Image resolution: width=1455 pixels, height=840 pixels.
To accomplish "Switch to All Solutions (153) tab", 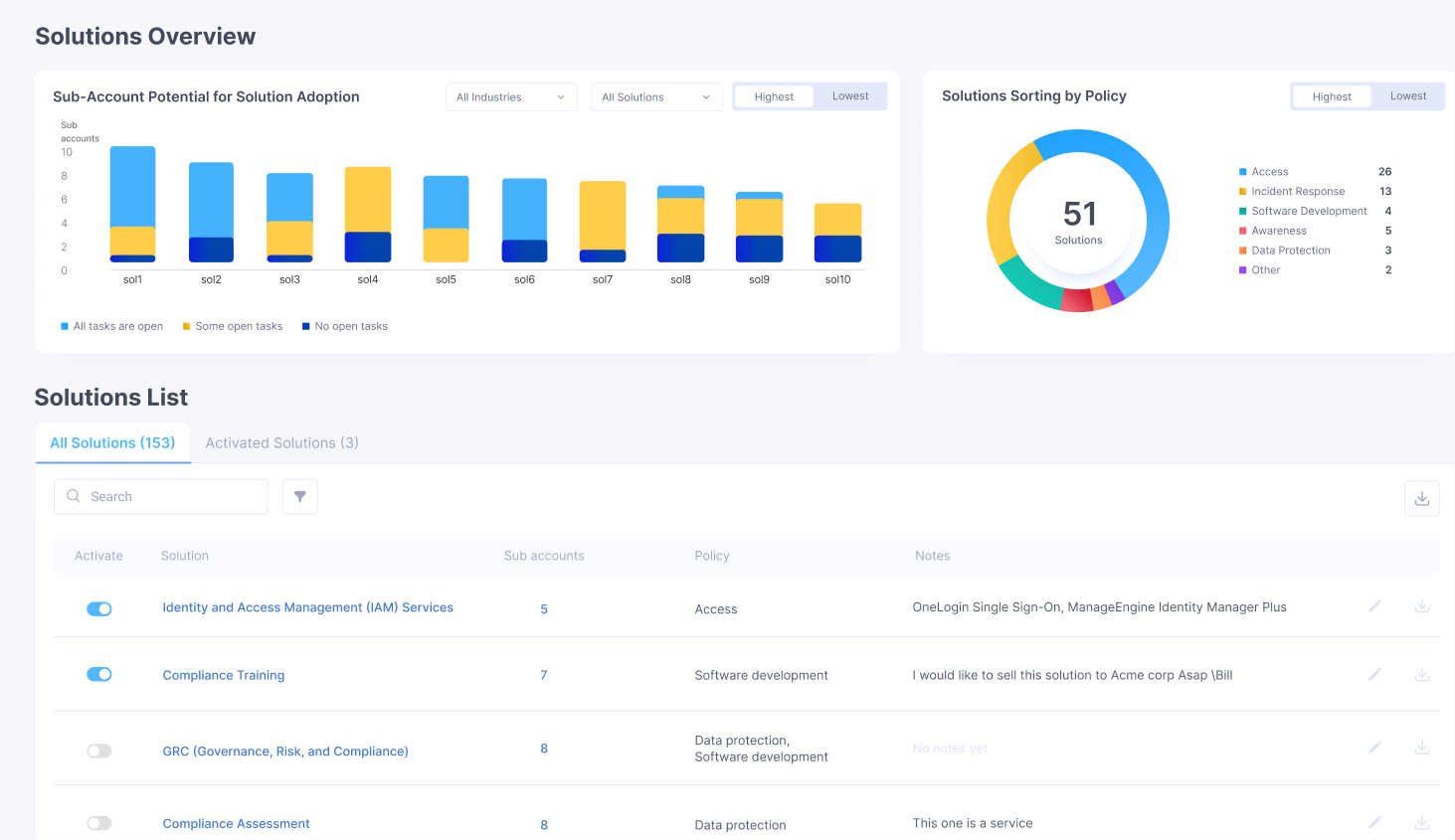I will point(112,443).
